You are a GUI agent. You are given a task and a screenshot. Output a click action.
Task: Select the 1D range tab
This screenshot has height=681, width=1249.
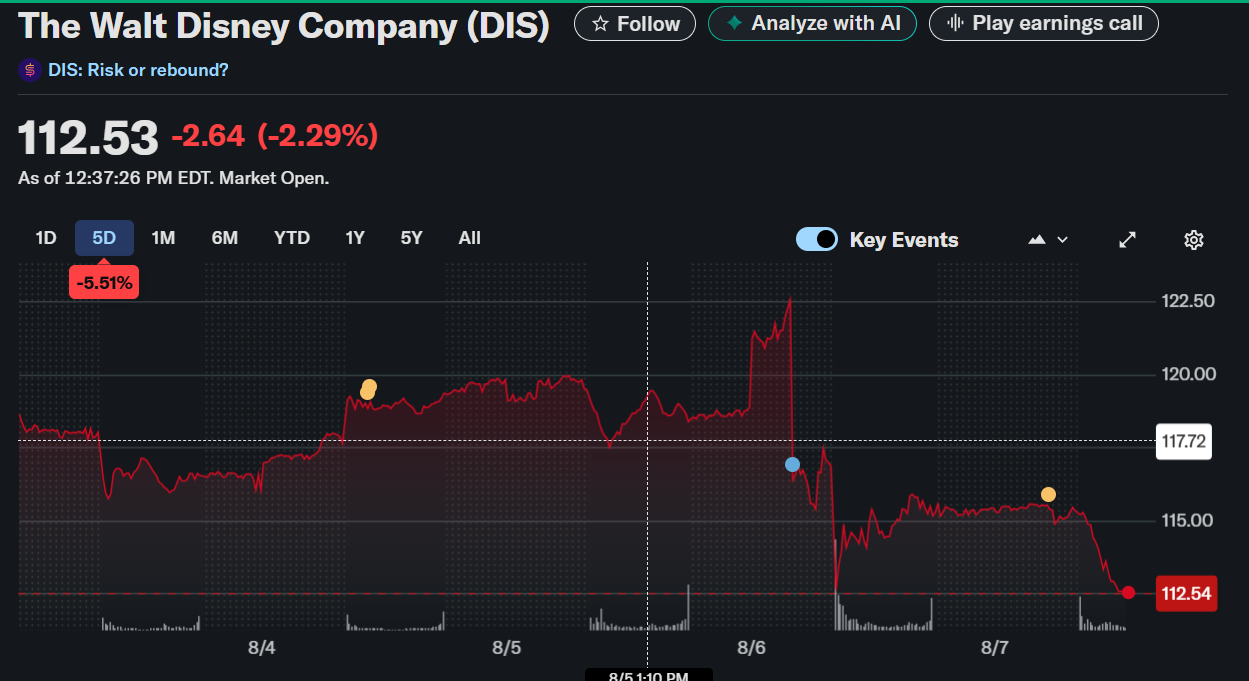46,238
